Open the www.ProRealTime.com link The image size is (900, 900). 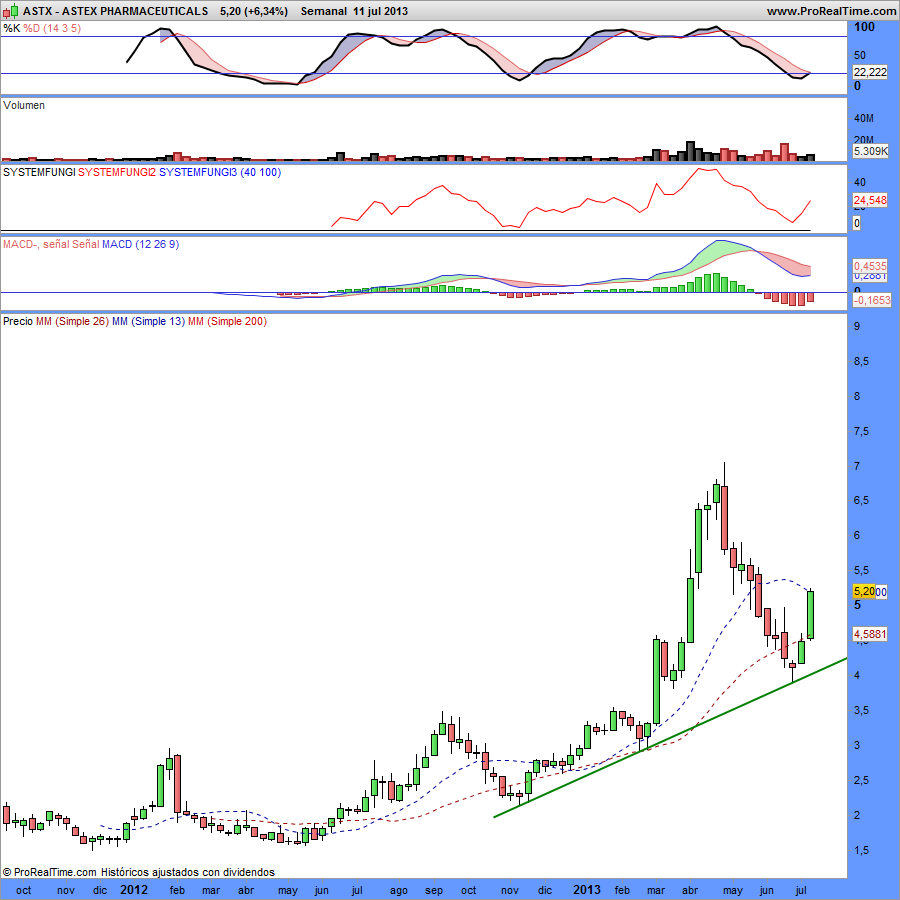831,11
